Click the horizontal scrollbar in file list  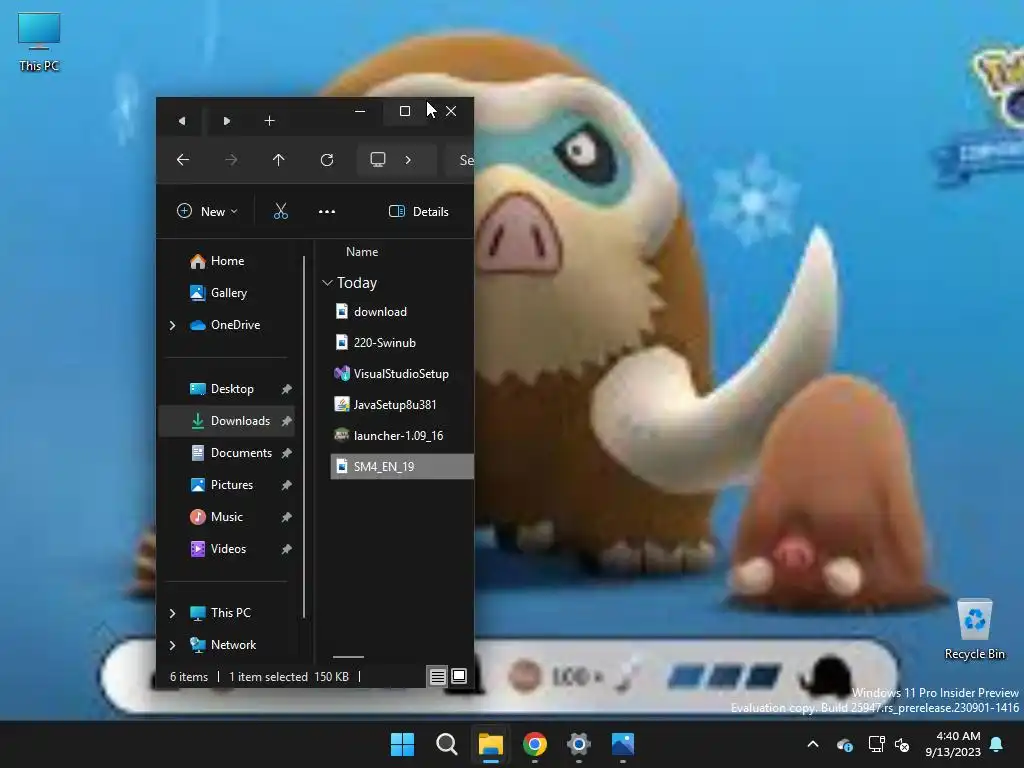tap(348, 657)
